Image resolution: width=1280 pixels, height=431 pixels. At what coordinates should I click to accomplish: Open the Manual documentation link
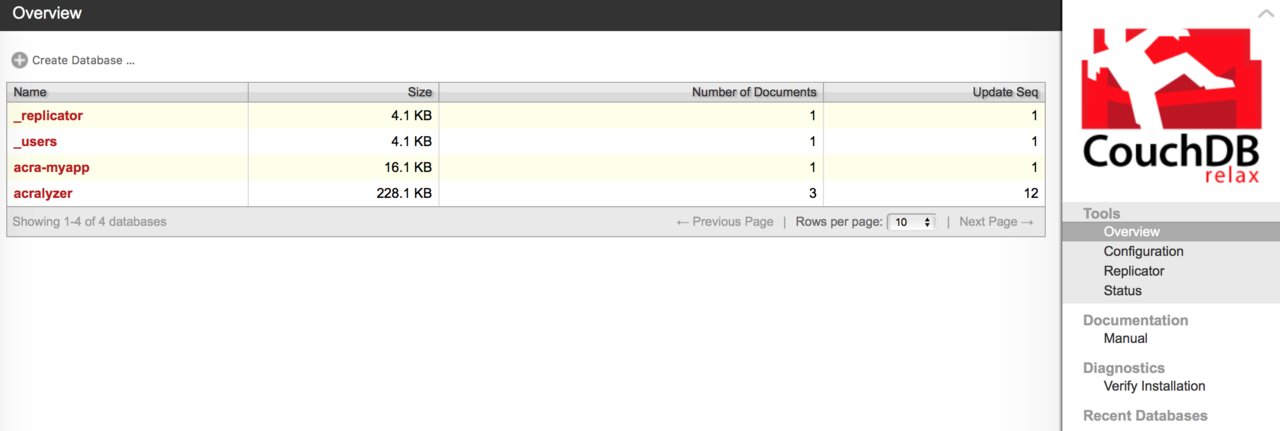tap(1125, 339)
